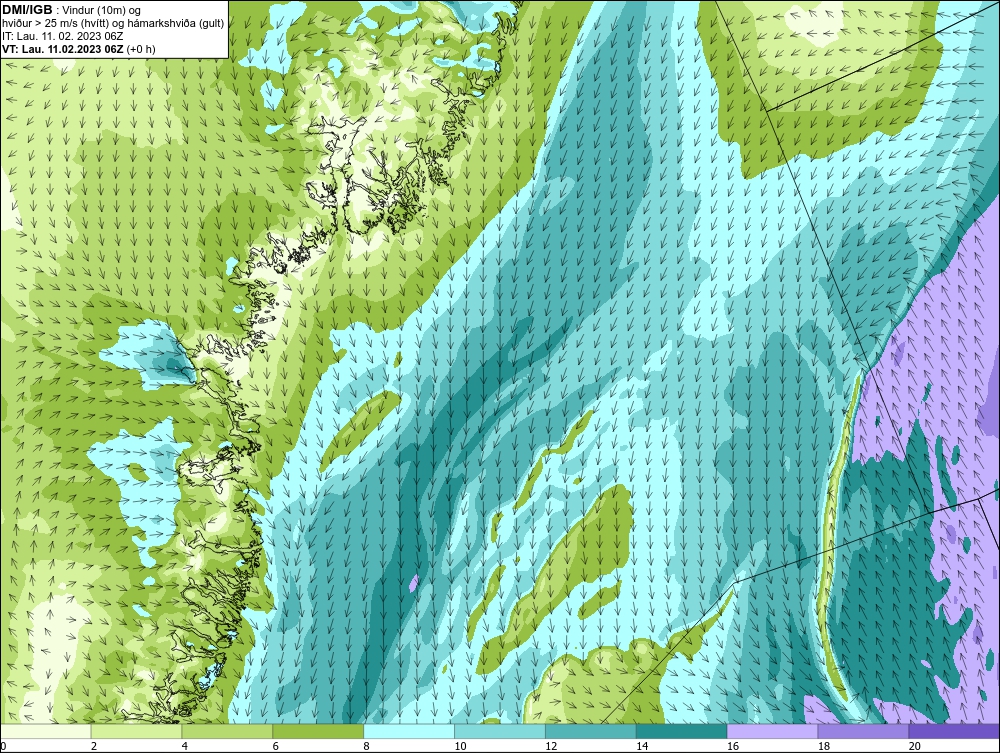Click the legend scale label '0'

(x=3, y=746)
